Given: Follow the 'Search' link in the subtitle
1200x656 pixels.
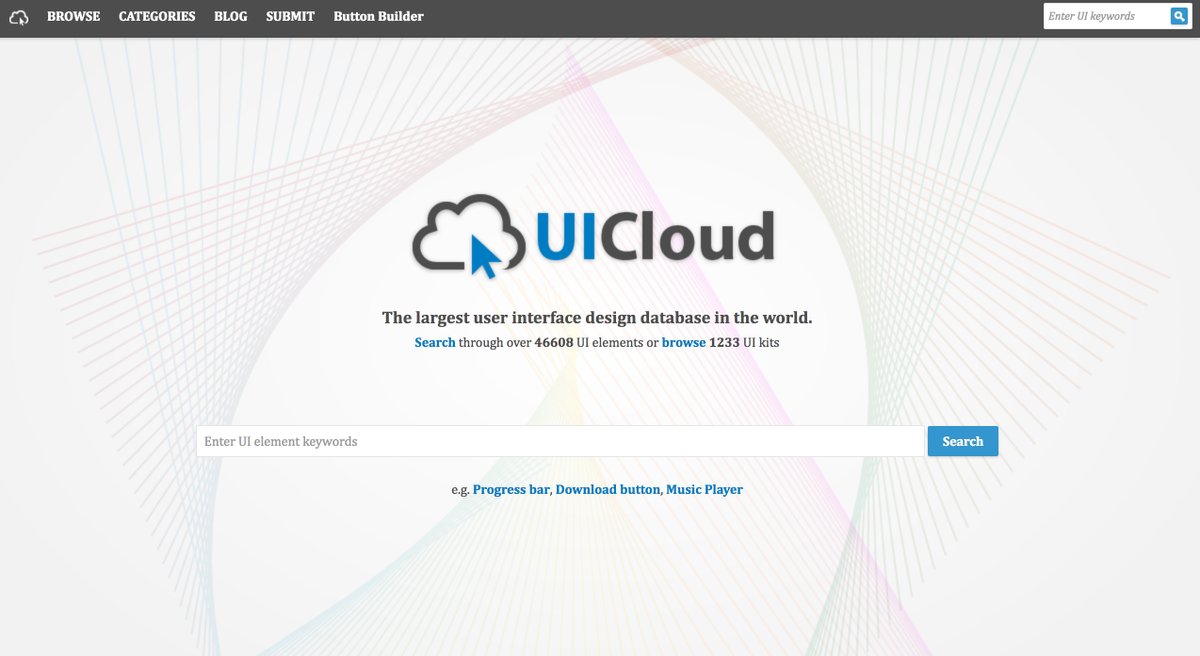Looking at the screenshot, I should (x=435, y=343).
